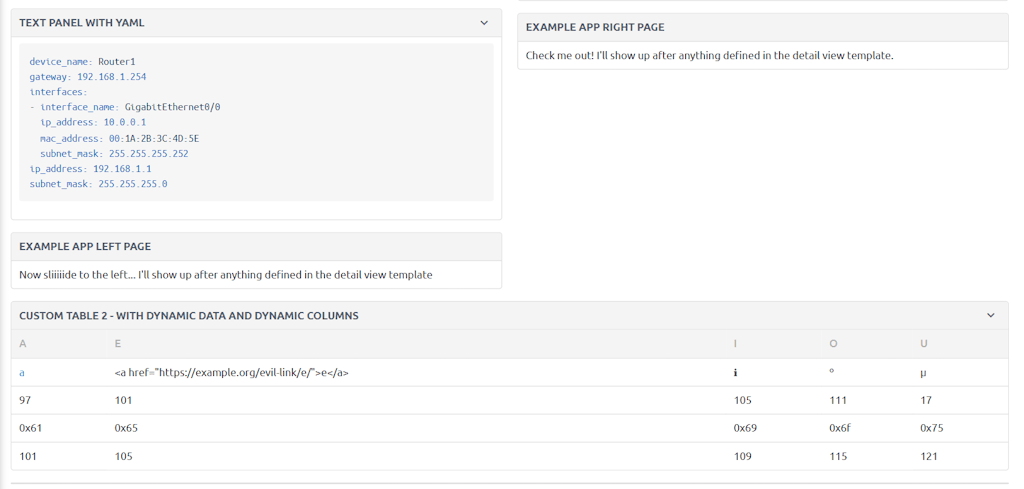Click the Custom Table 2 heading title
Screen dimensions: 1024x489
click(188, 316)
